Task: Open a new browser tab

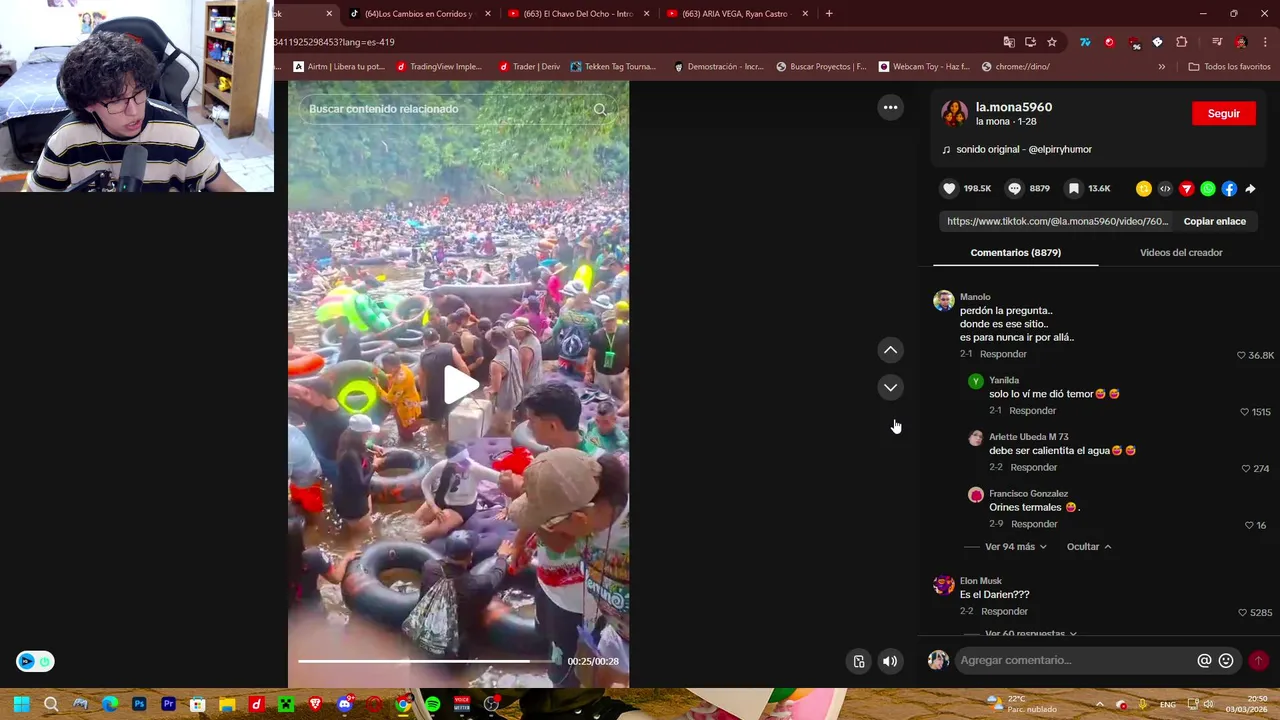Action: 829,14
